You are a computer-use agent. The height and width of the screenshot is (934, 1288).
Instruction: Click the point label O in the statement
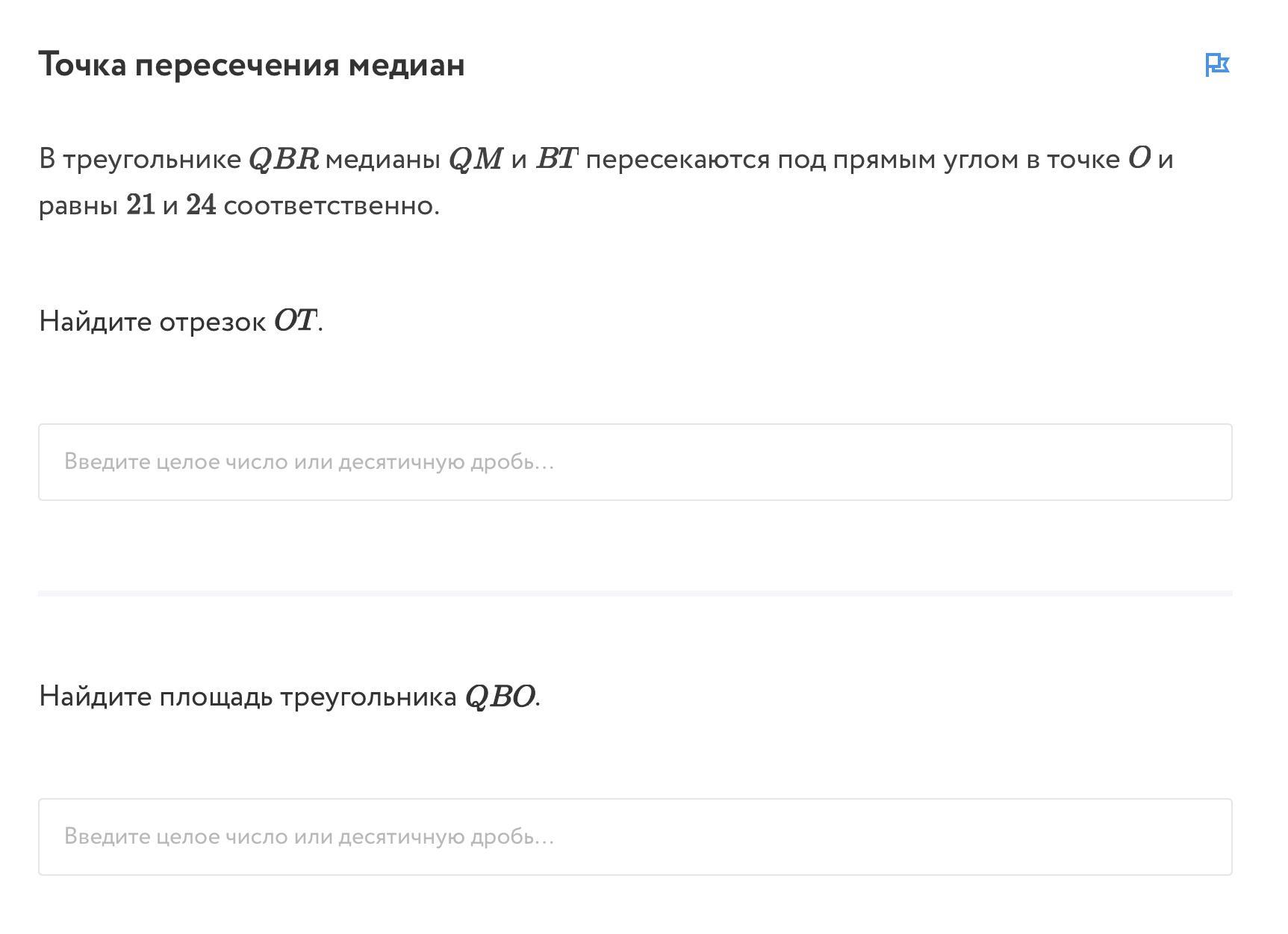(1139, 159)
